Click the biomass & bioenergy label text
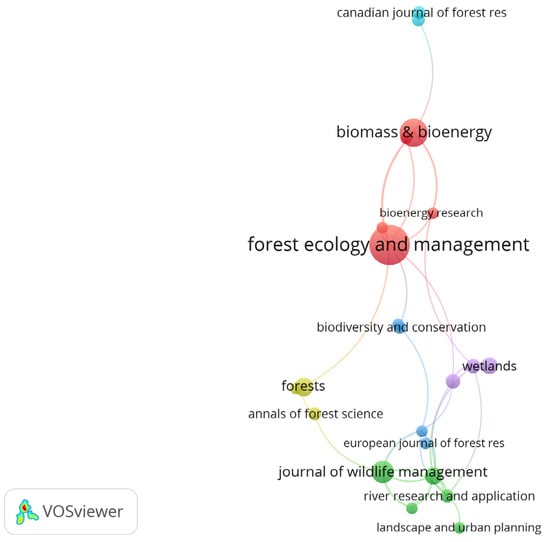The height and width of the screenshot is (542, 550). click(x=414, y=132)
